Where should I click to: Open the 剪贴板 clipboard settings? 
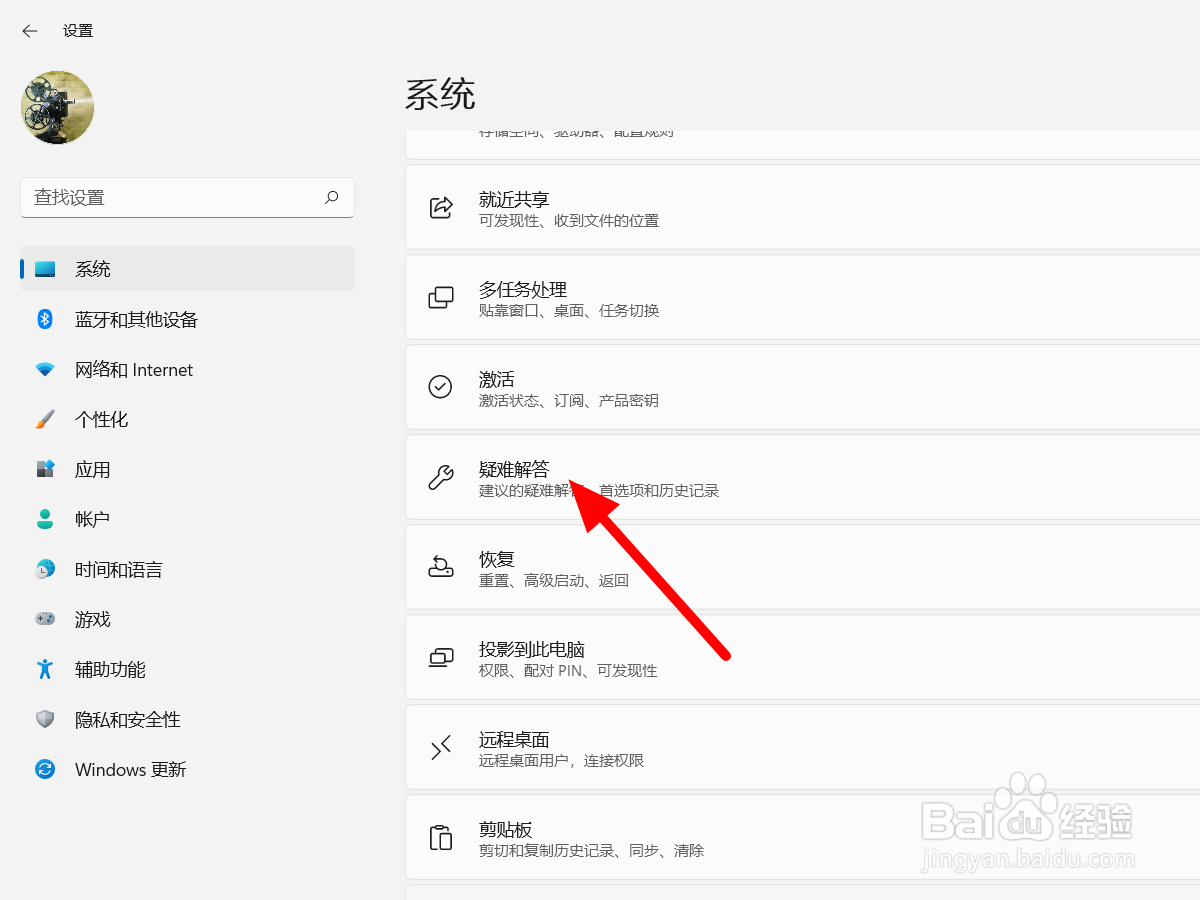[x=700, y=837]
